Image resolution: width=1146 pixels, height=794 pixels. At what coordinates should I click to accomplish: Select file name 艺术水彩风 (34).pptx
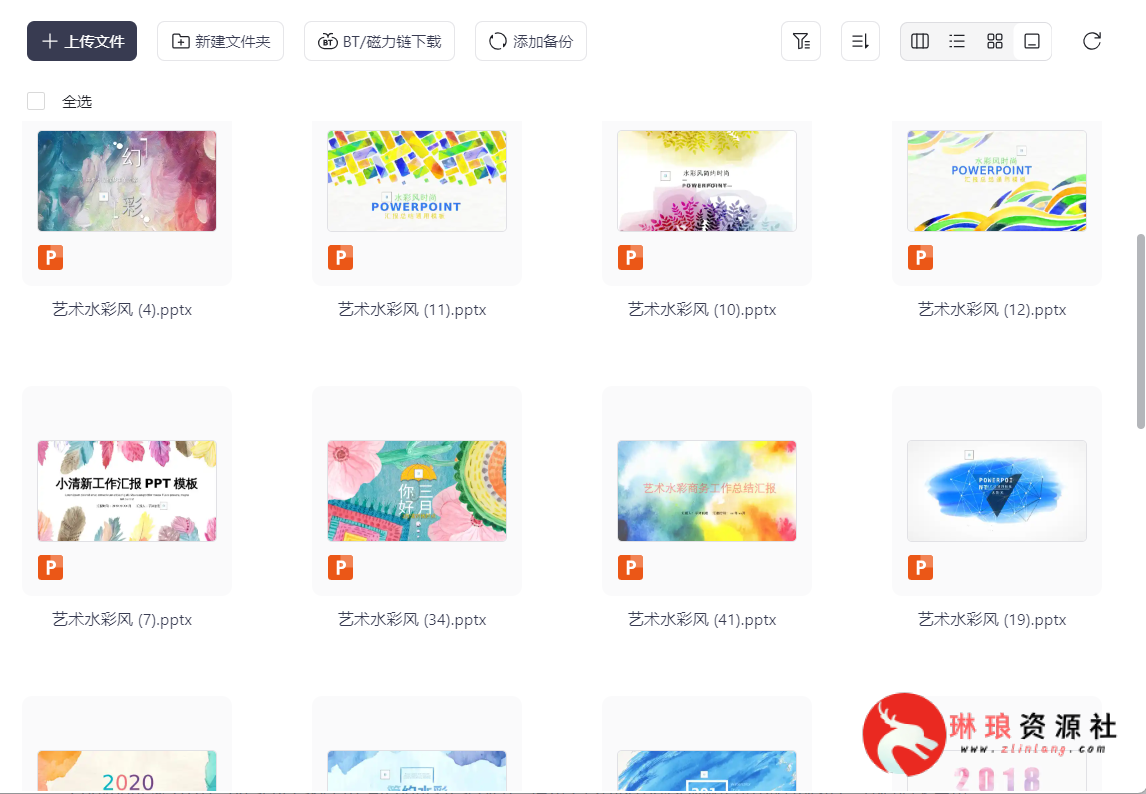[x=412, y=619]
